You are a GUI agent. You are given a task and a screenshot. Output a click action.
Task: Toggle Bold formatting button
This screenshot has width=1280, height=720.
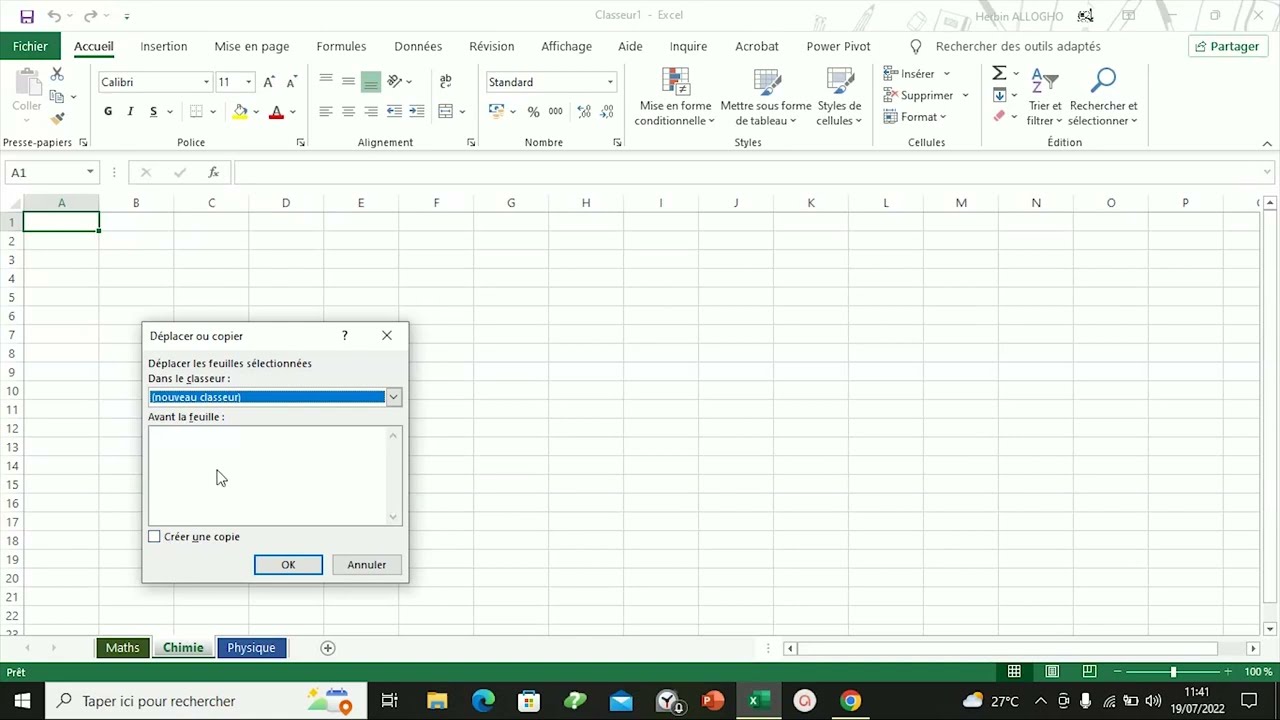(108, 112)
